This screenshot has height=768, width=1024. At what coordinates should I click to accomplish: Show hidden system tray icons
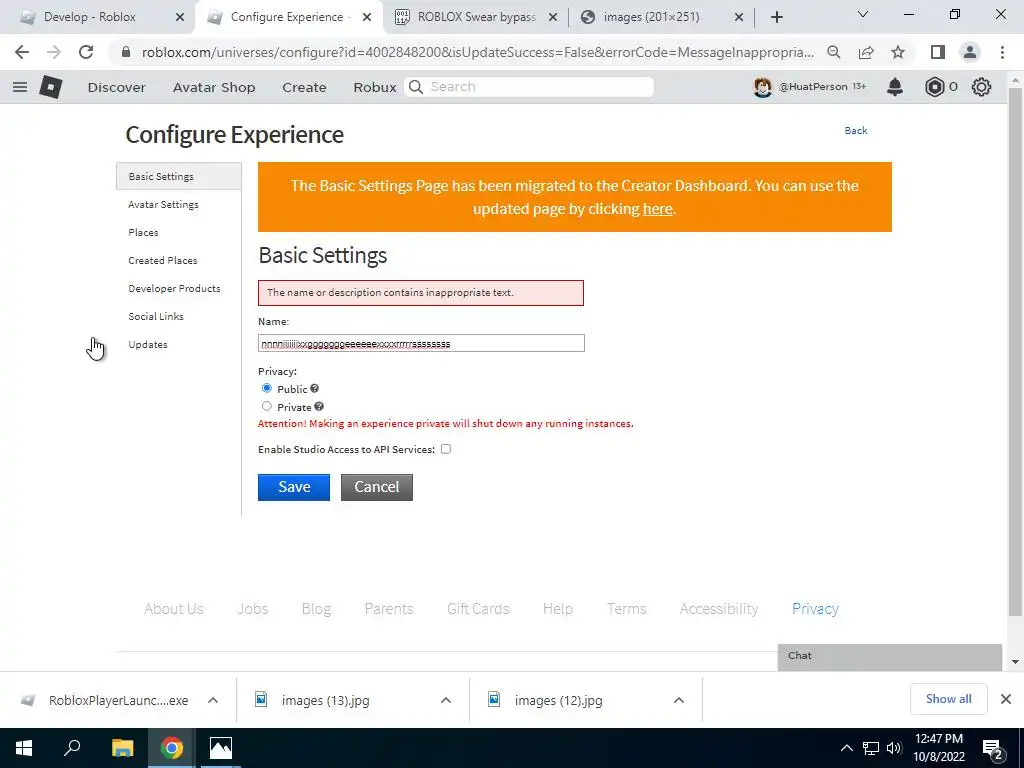(x=846, y=748)
